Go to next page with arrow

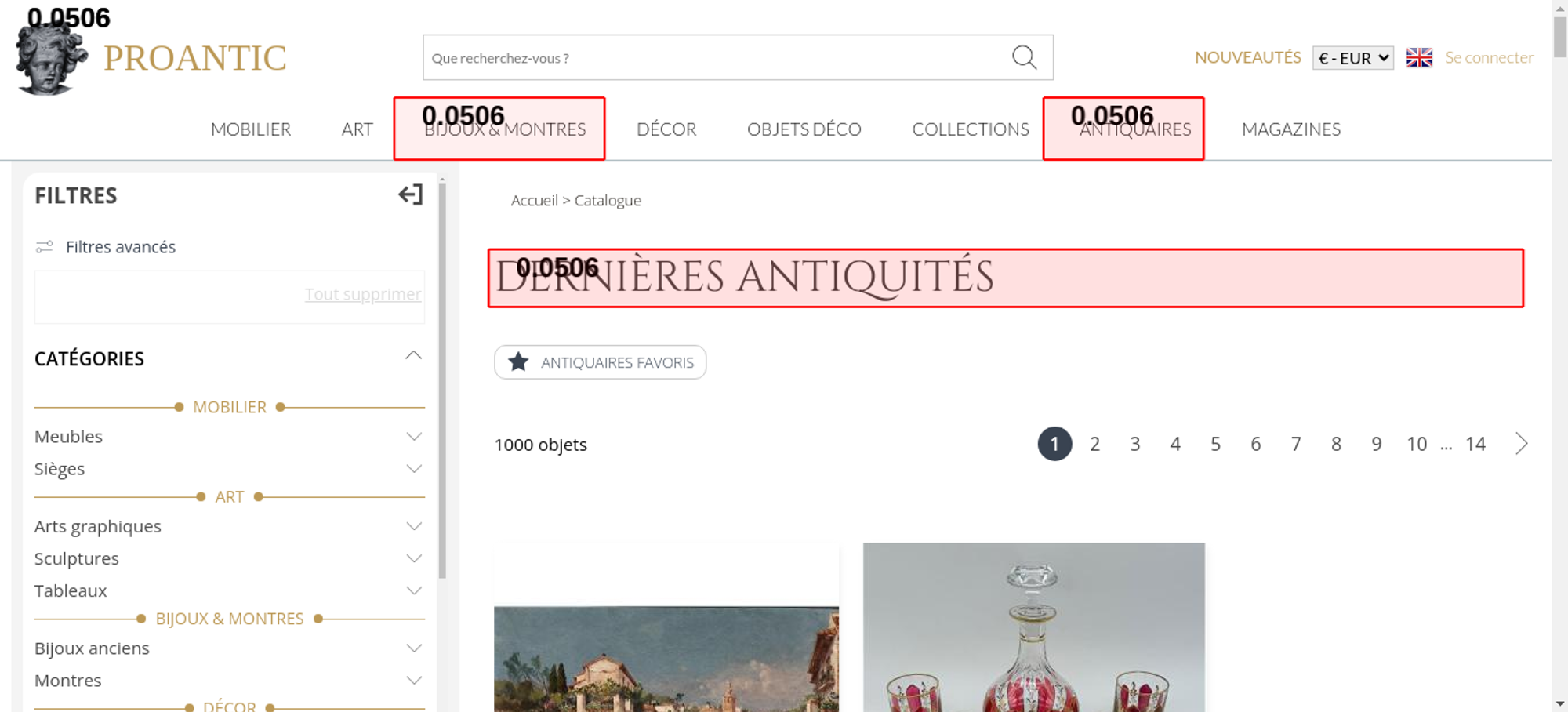1521,444
